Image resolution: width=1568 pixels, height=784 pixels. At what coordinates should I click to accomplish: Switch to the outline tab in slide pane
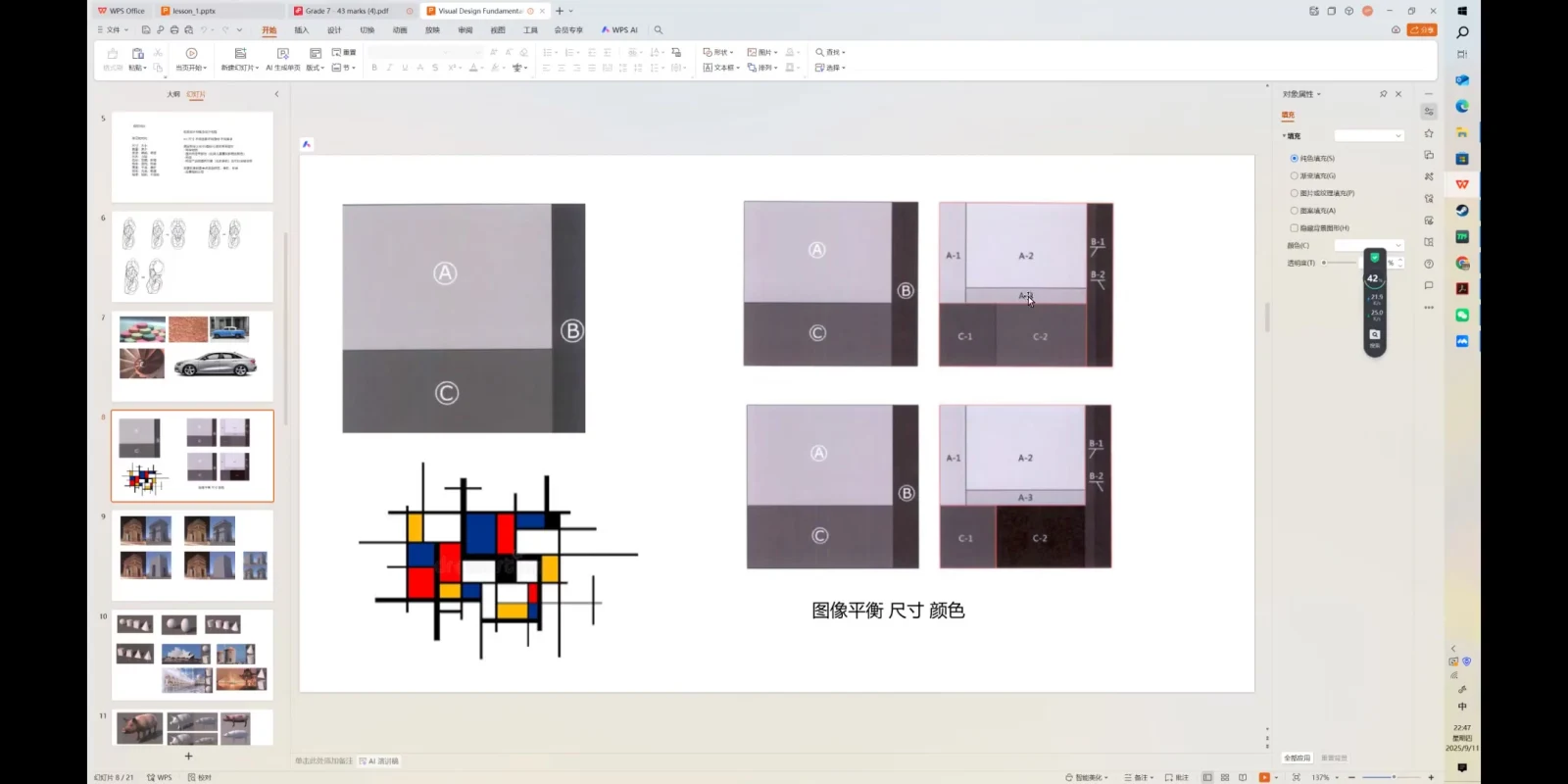pos(172,94)
